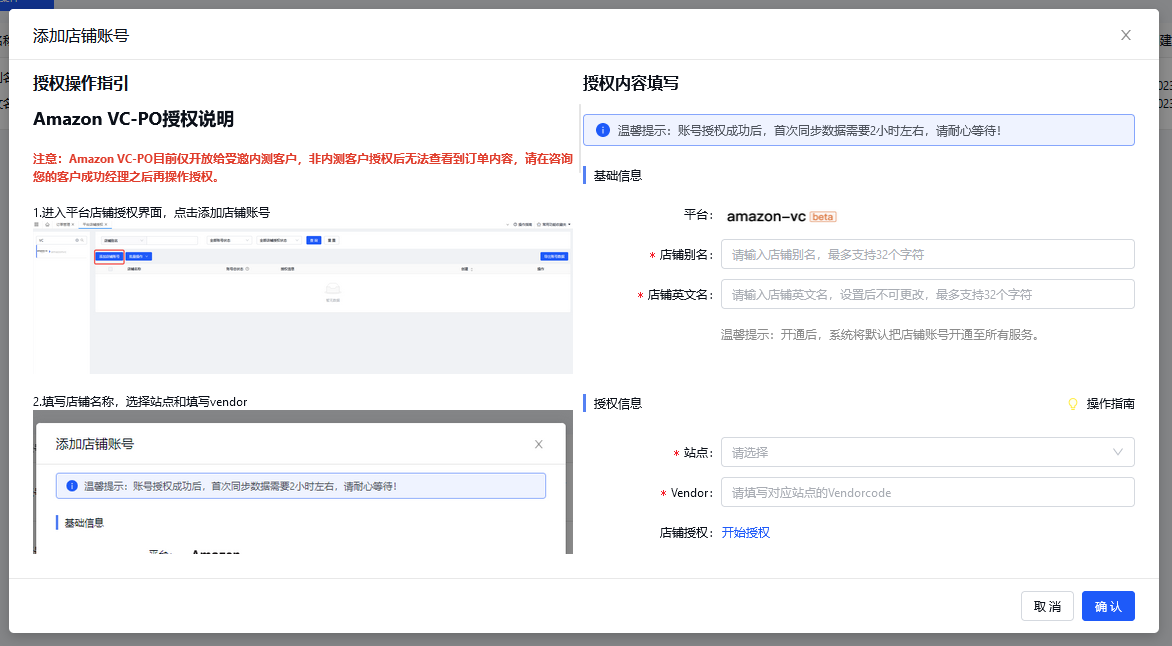Focus the 店铺英文名 input field
This screenshot has width=1172, height=646.
pyautogui.click(x=928, y=294)
